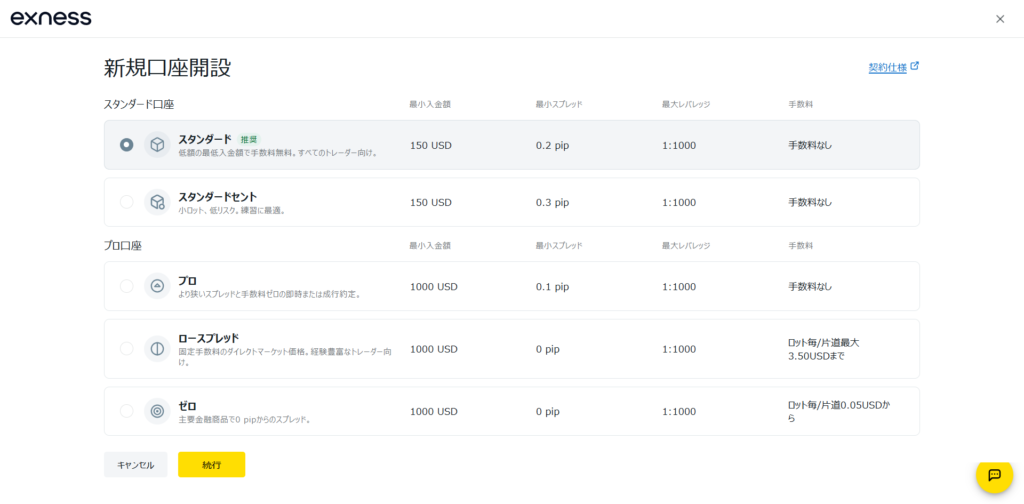Screen dimensions: 1024x504
Task: Click the スタンダードセント account name
Action: pyautogui.click(x=217, y=197)
